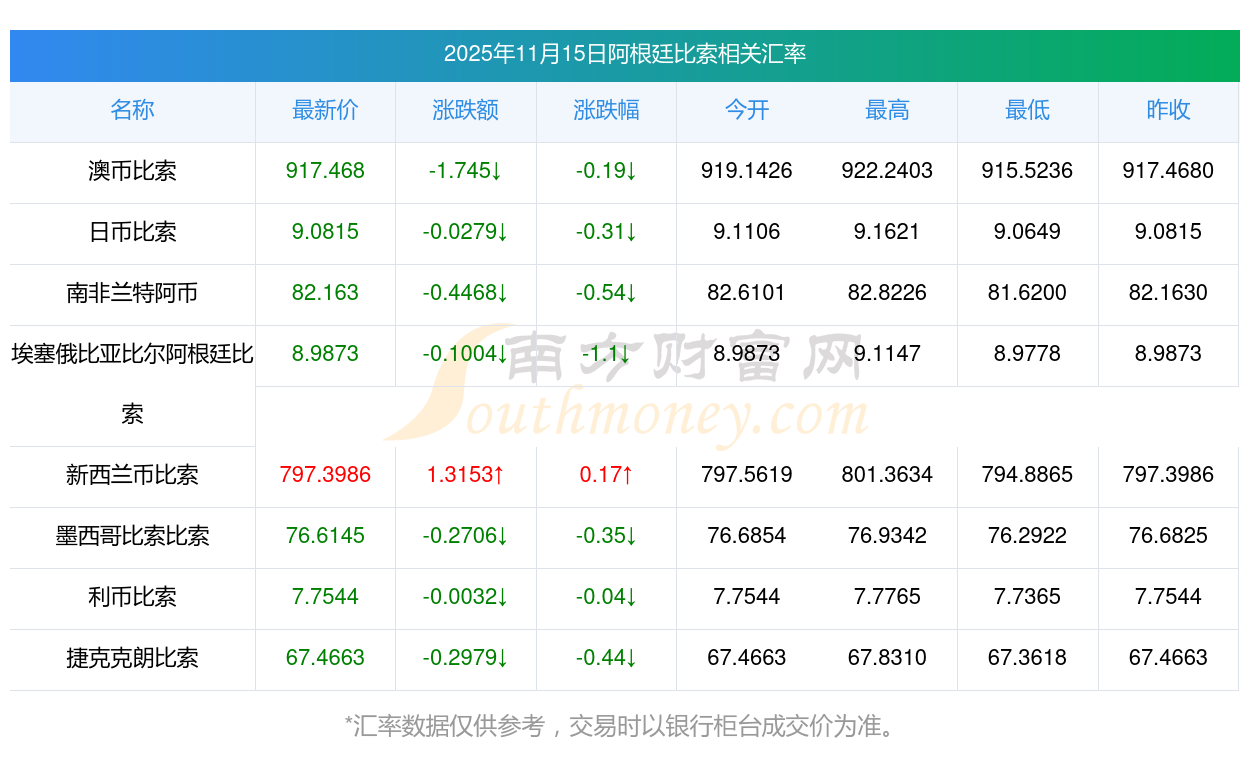Click the 名称 column header
Screen dimensions: 1250x757
132,110
